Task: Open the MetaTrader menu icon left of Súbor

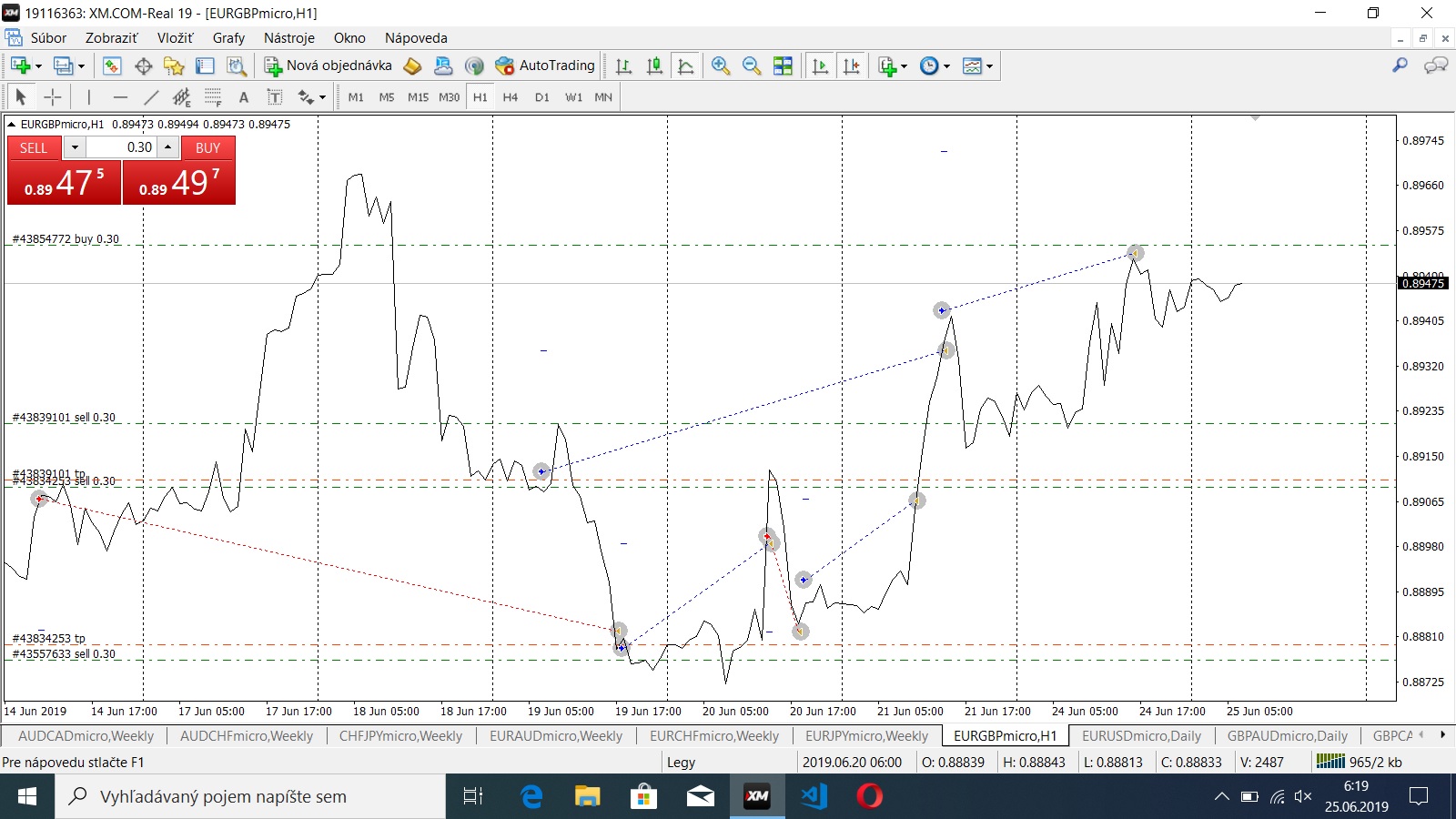Action: [x=14, y=37]
